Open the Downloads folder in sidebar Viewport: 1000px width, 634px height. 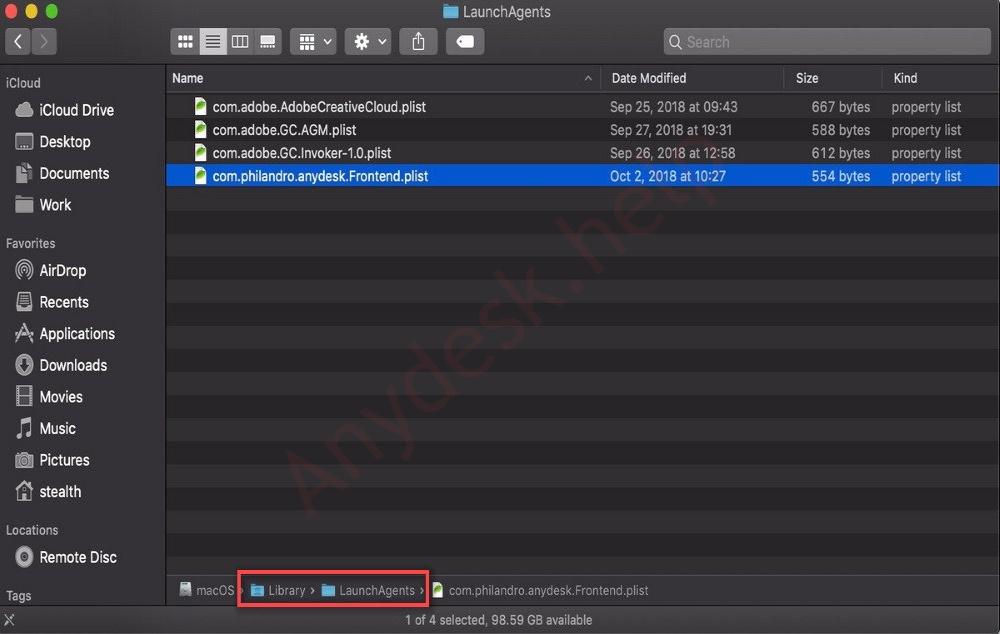(x=72, y=365)
